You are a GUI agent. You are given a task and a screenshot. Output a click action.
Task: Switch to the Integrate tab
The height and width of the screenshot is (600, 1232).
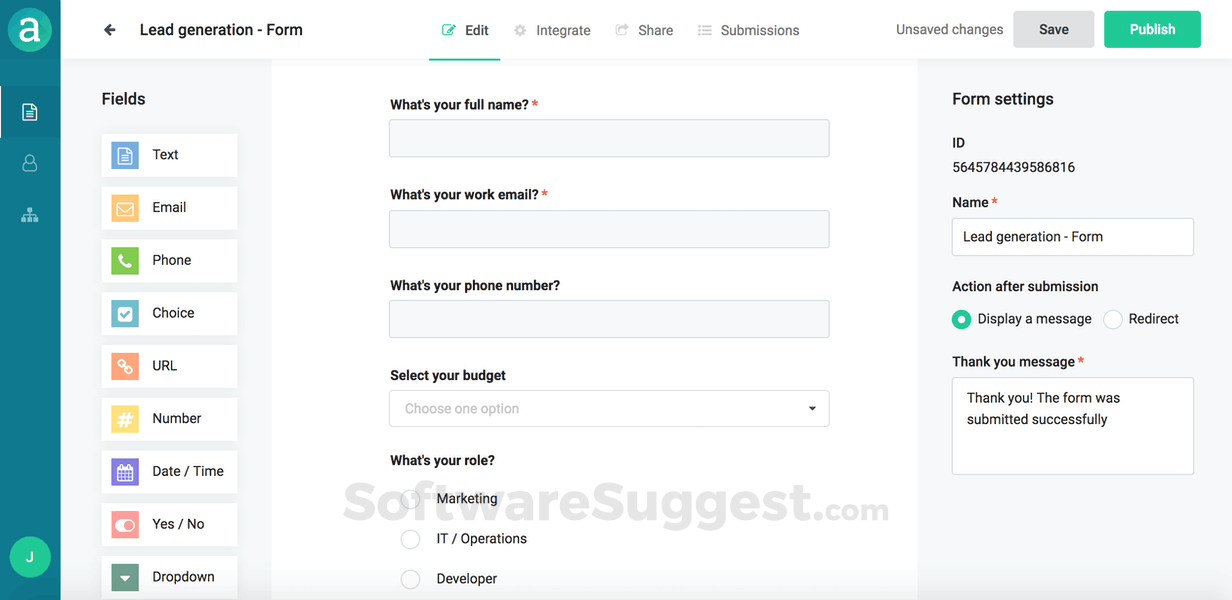coord(552,30)
